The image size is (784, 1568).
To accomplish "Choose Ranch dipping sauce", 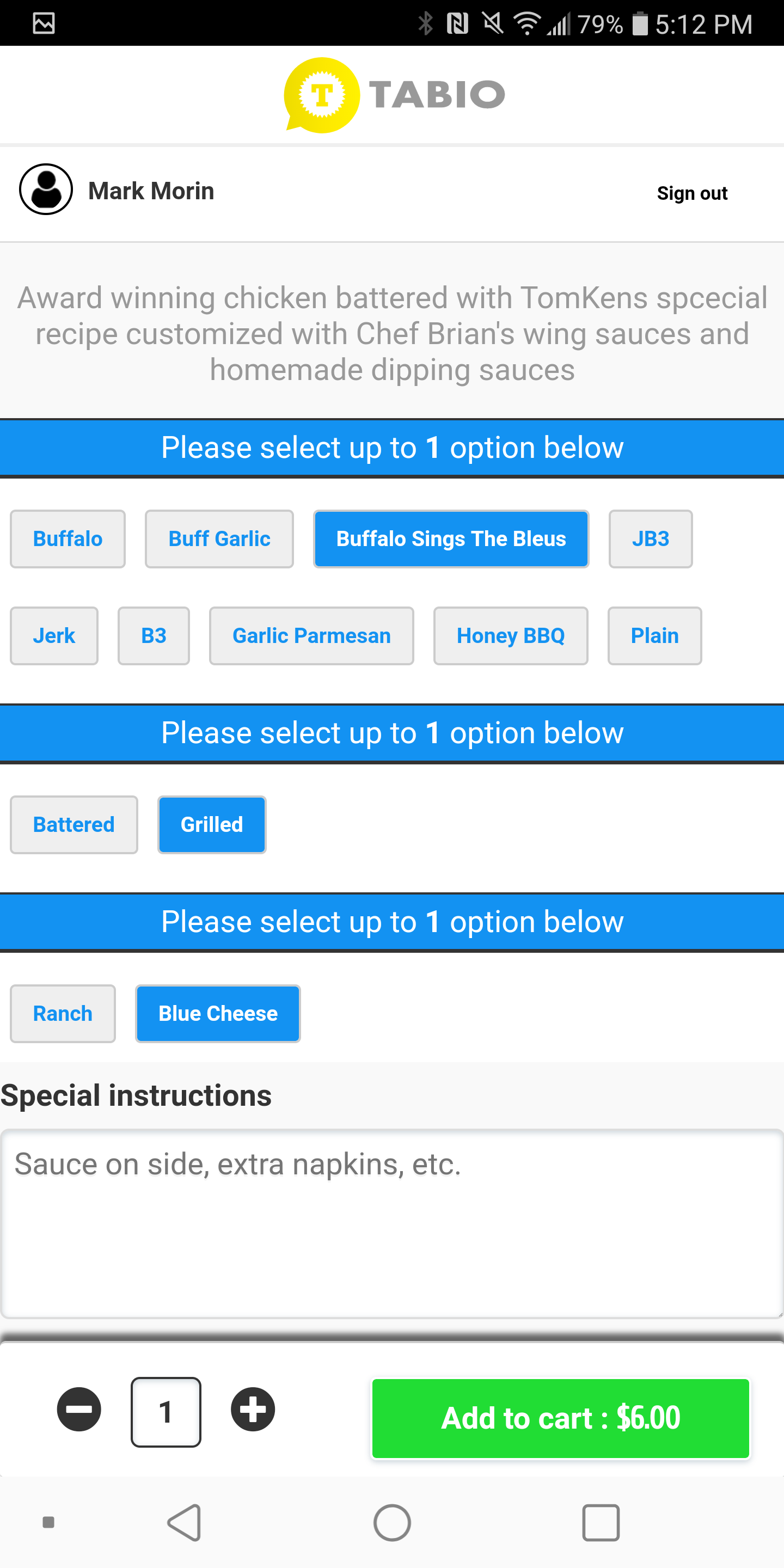I will point(63,1013).
